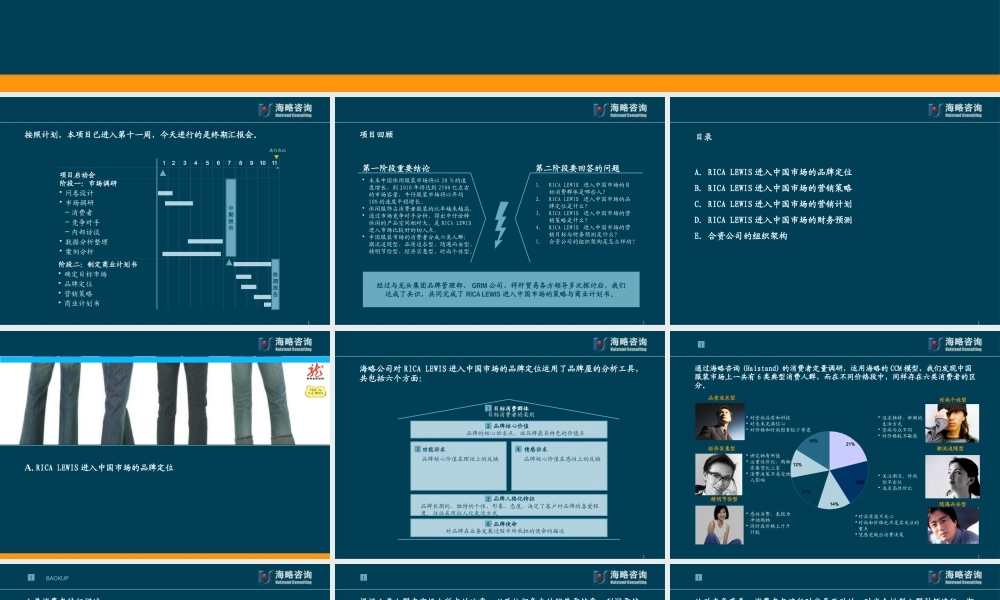Click the 第二阶段要回答的问题 heading

(578, 168)
